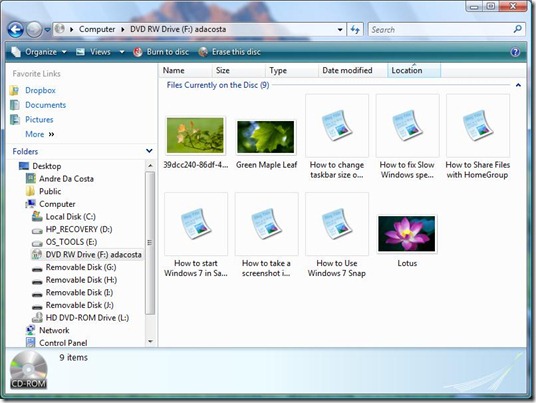The width and height of the screenshot is (536, 403).
Task: Click DVD RW Drive (F:) adacosta breadcrumb
Action: coord(178,30)
